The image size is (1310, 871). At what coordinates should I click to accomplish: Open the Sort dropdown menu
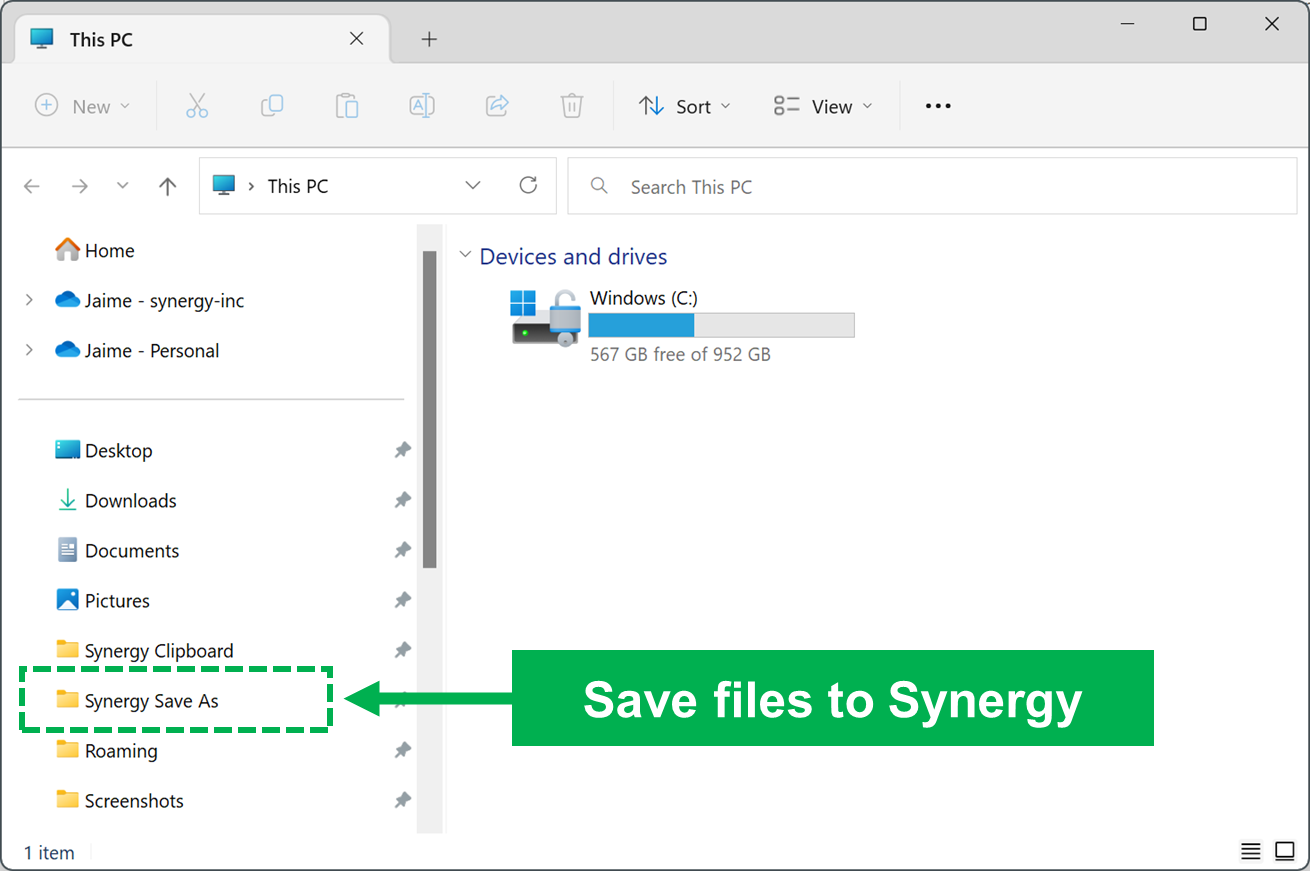pyautogui.click(x=685, y=106)
